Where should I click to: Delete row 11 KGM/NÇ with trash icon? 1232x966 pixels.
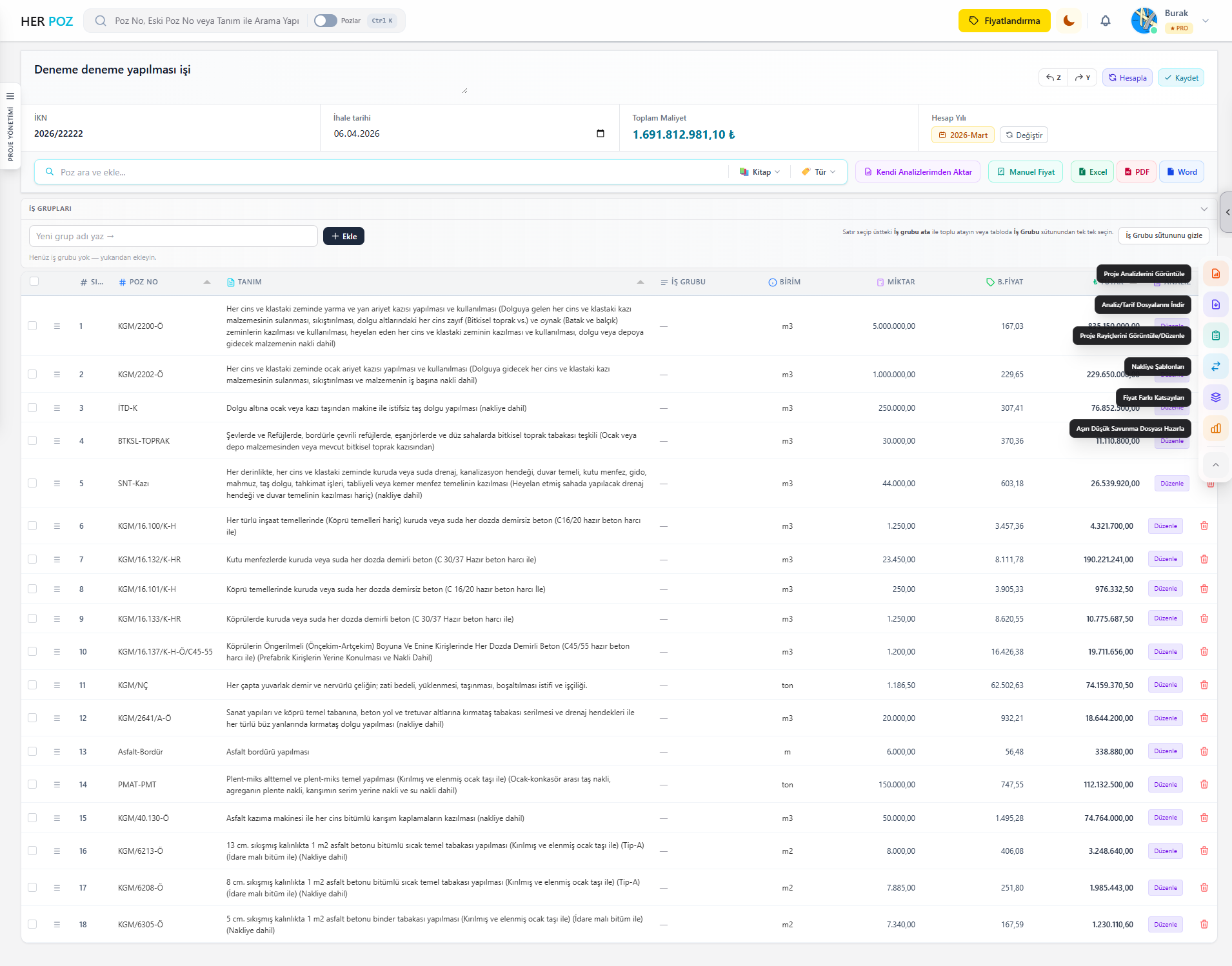pos(1204,685)
